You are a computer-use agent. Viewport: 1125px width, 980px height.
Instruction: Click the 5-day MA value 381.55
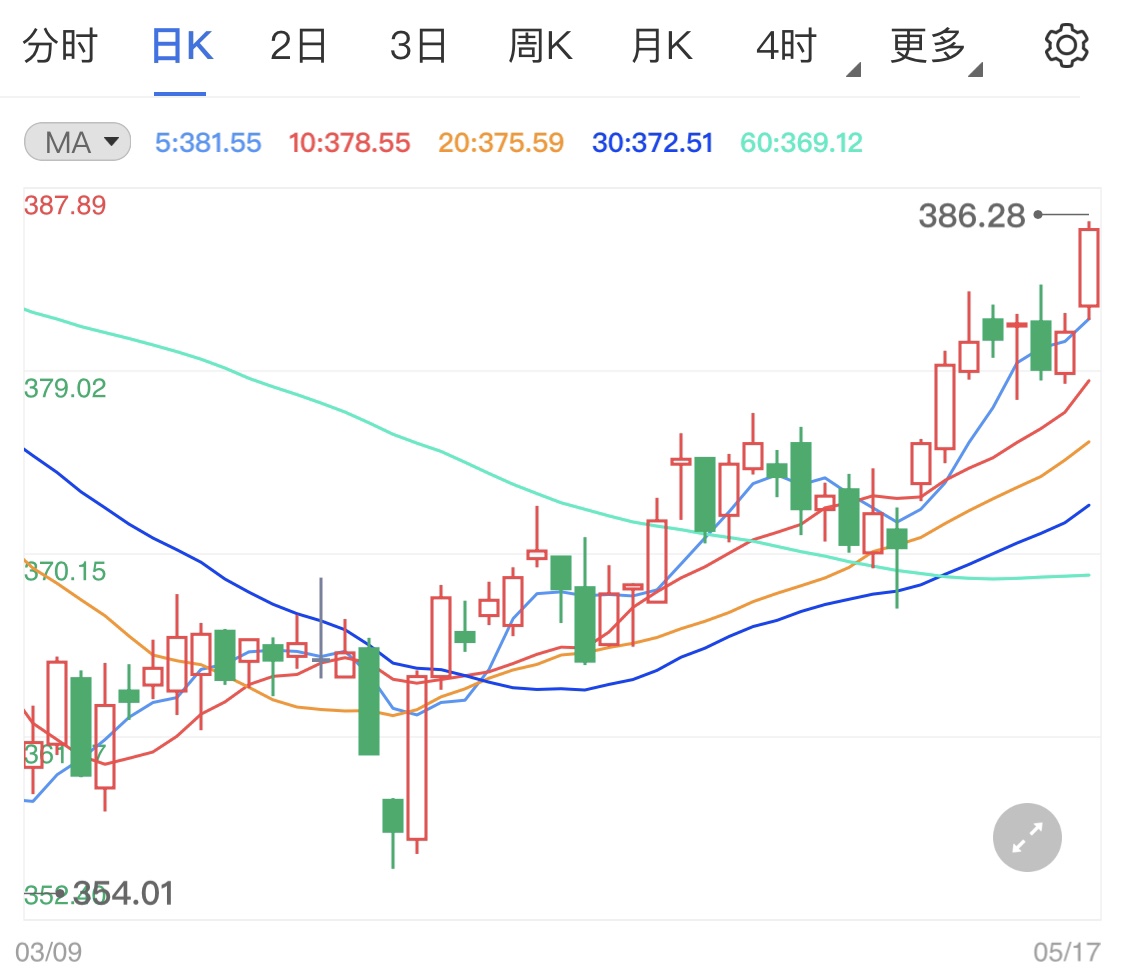208,142
